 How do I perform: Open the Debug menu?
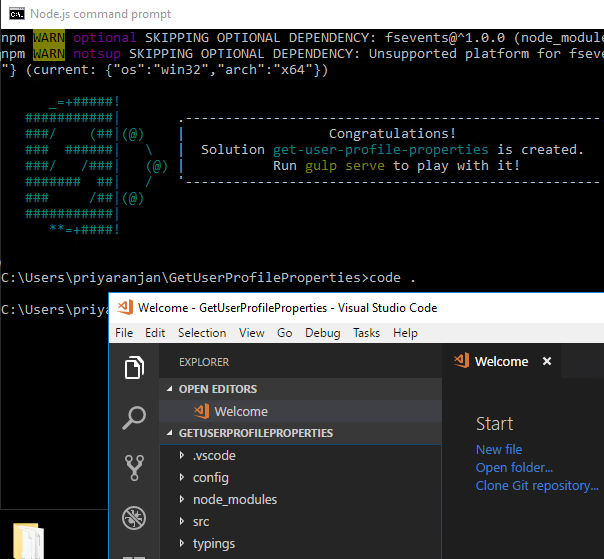pyautogui.click(x=322, y=332)
